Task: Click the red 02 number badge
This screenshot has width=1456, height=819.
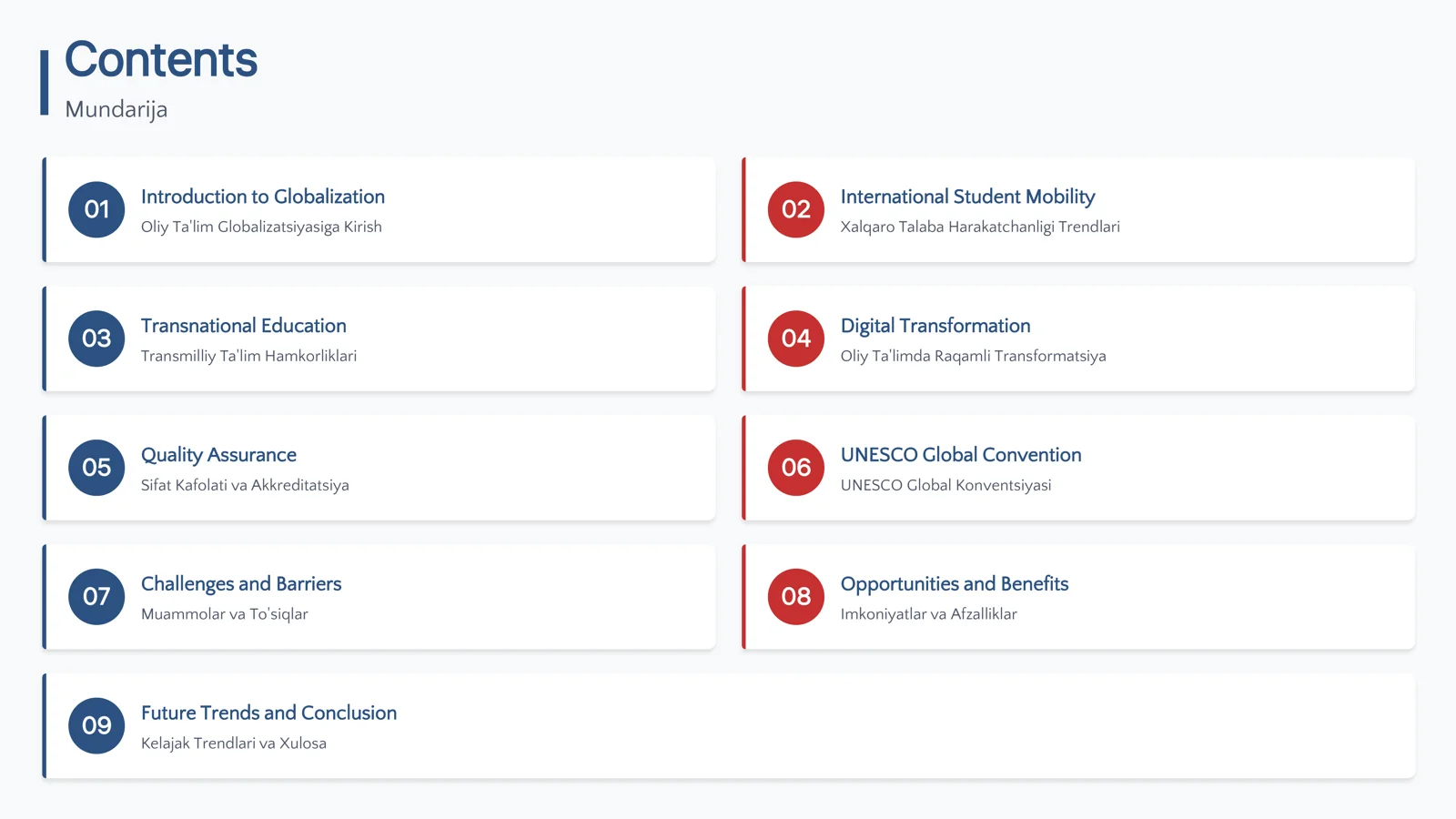Action: (x=796, y=209)
